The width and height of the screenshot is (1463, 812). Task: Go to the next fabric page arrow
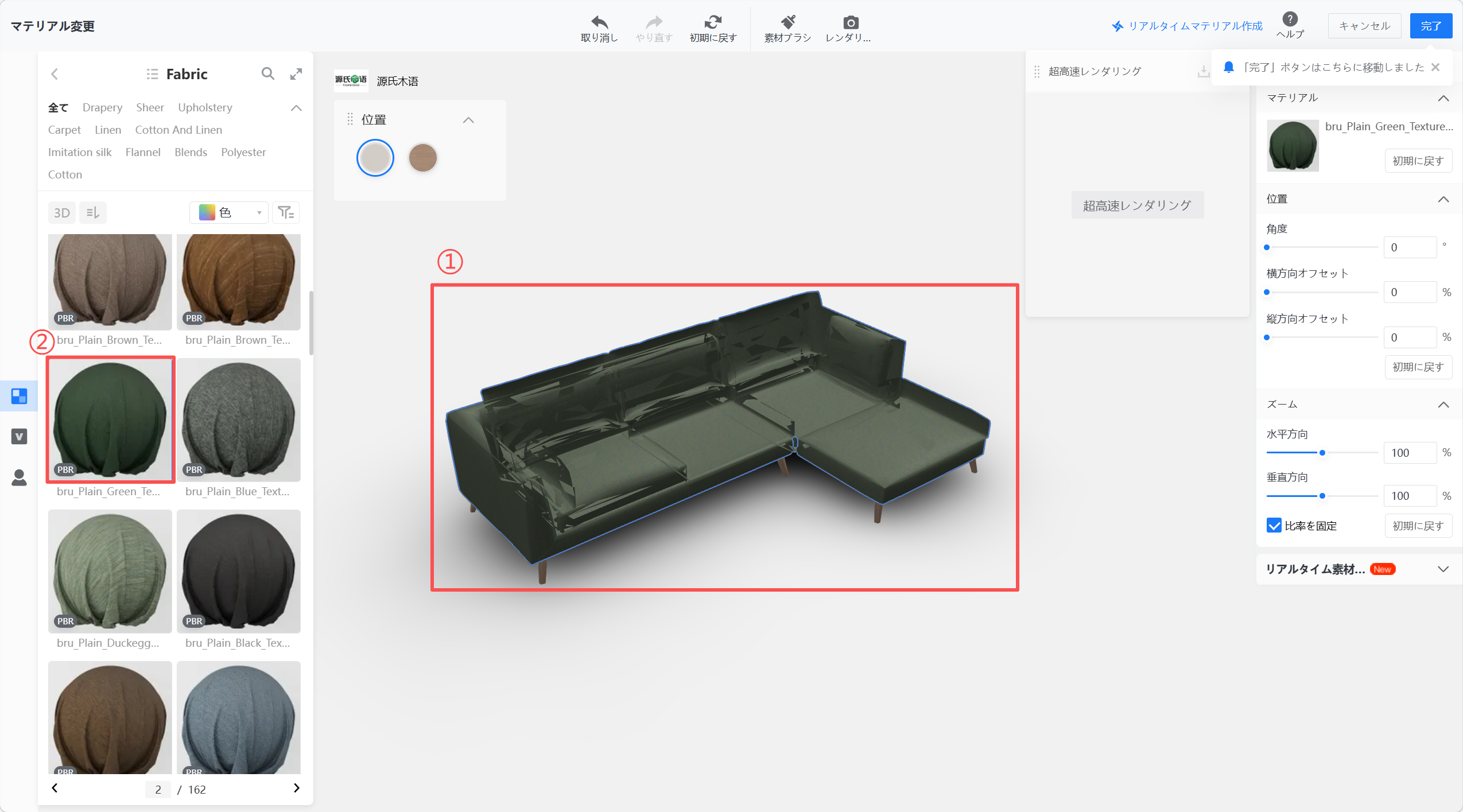tap(296, 788)
